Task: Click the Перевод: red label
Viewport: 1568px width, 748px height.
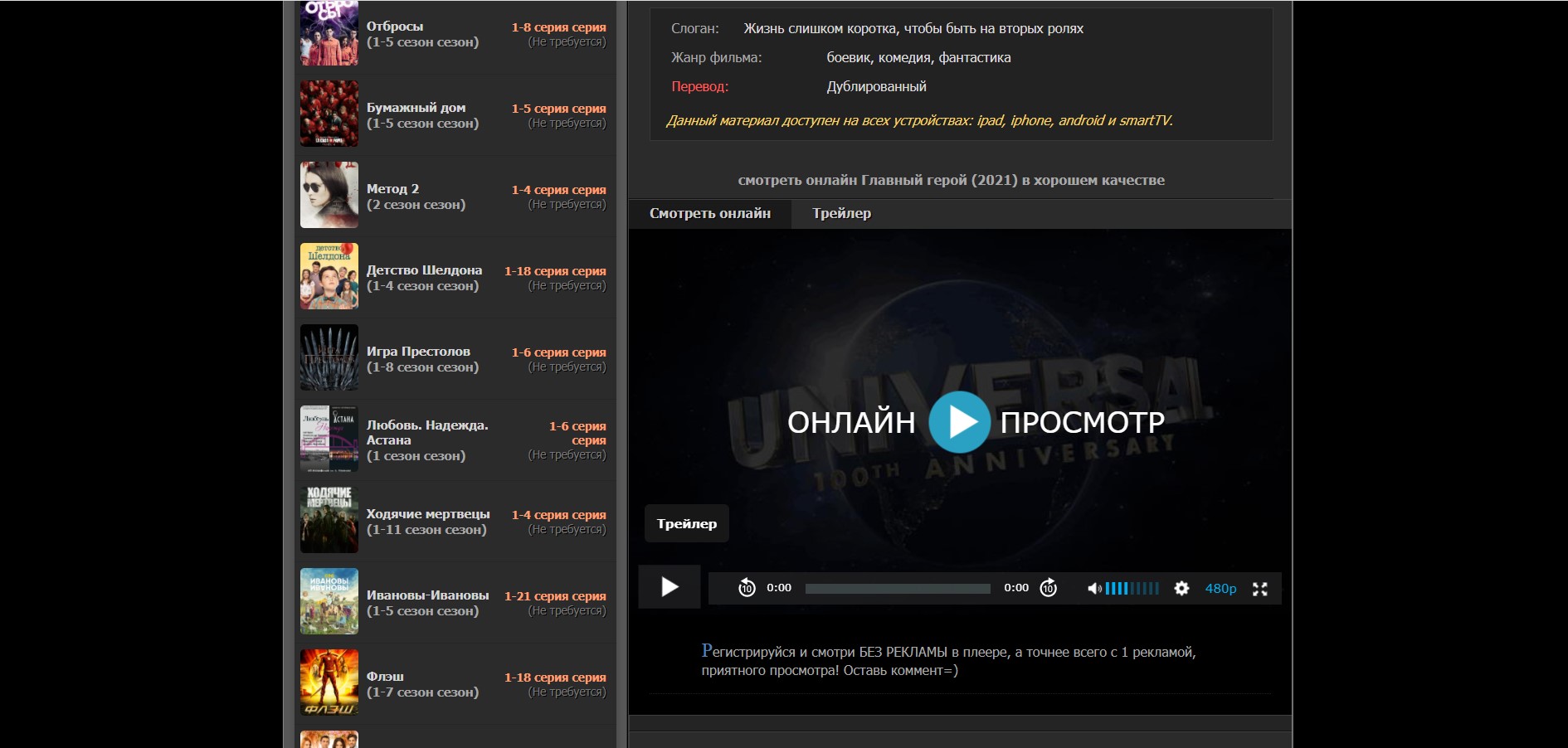Action: pyautogui.click(x=700, y=86)
